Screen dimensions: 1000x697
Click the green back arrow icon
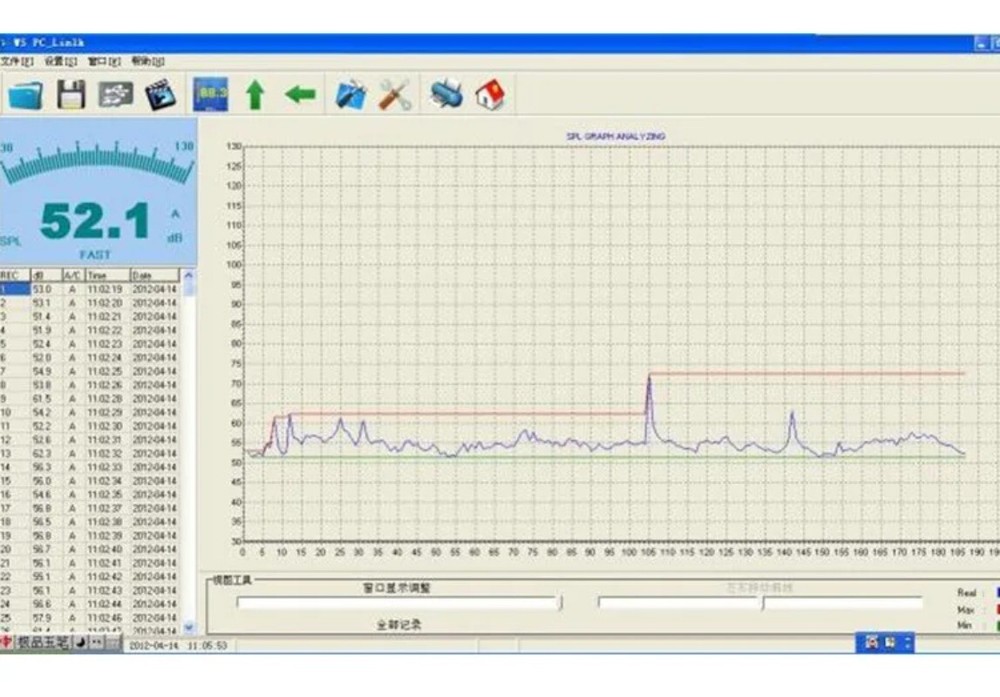[302, 93]
